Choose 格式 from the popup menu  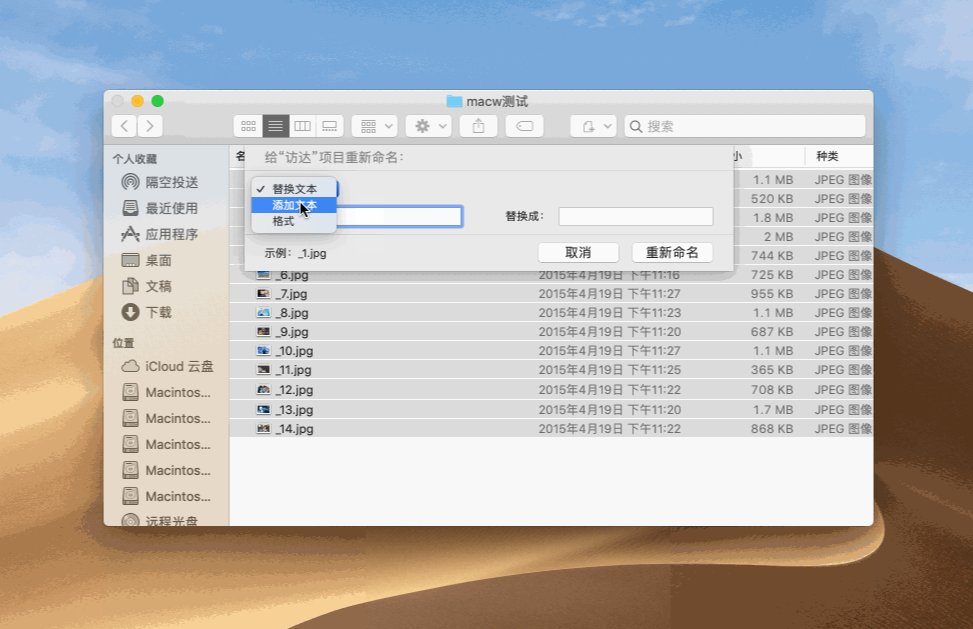click(x=294, y=221)
